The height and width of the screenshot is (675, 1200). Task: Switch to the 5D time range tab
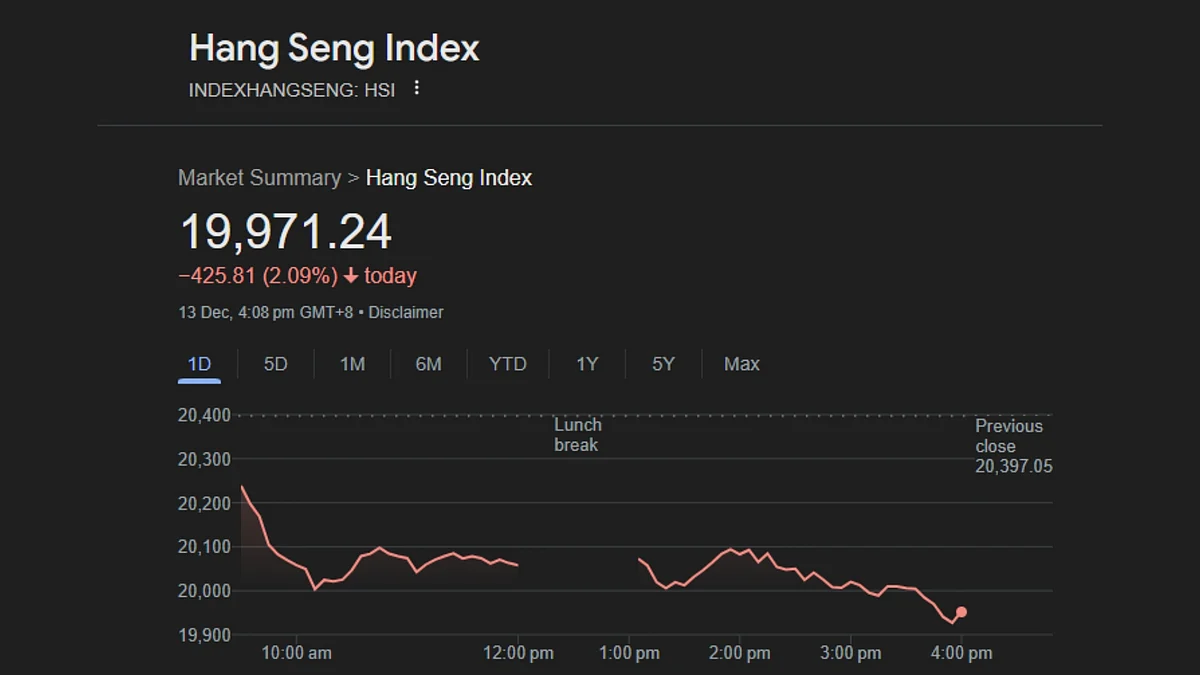(x=276, y=364)
